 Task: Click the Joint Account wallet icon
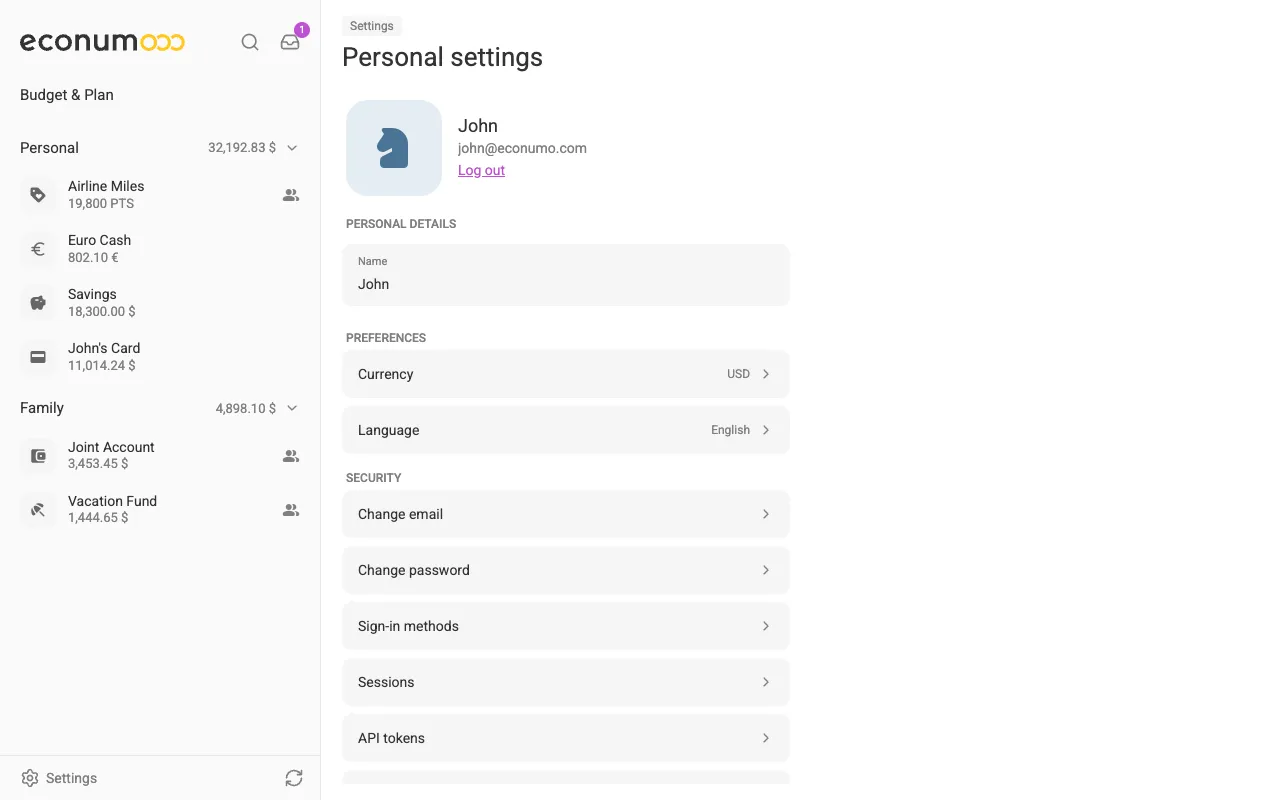38,456
